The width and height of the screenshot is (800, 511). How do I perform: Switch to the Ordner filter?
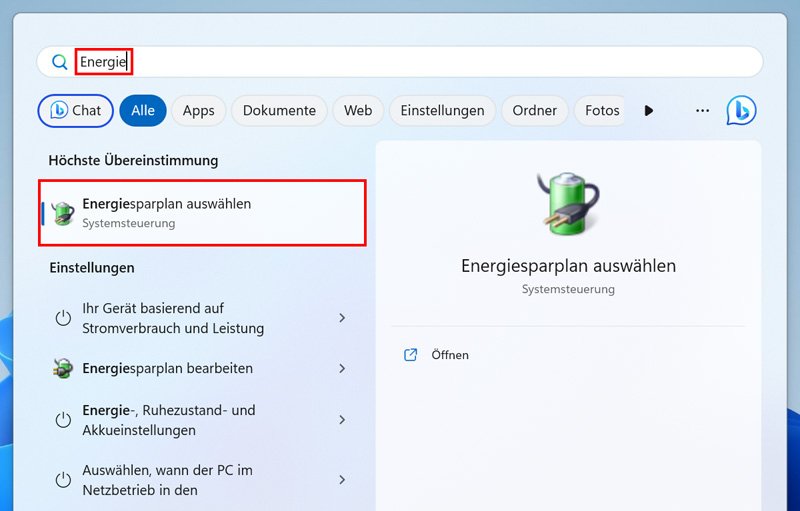point(534,111)
